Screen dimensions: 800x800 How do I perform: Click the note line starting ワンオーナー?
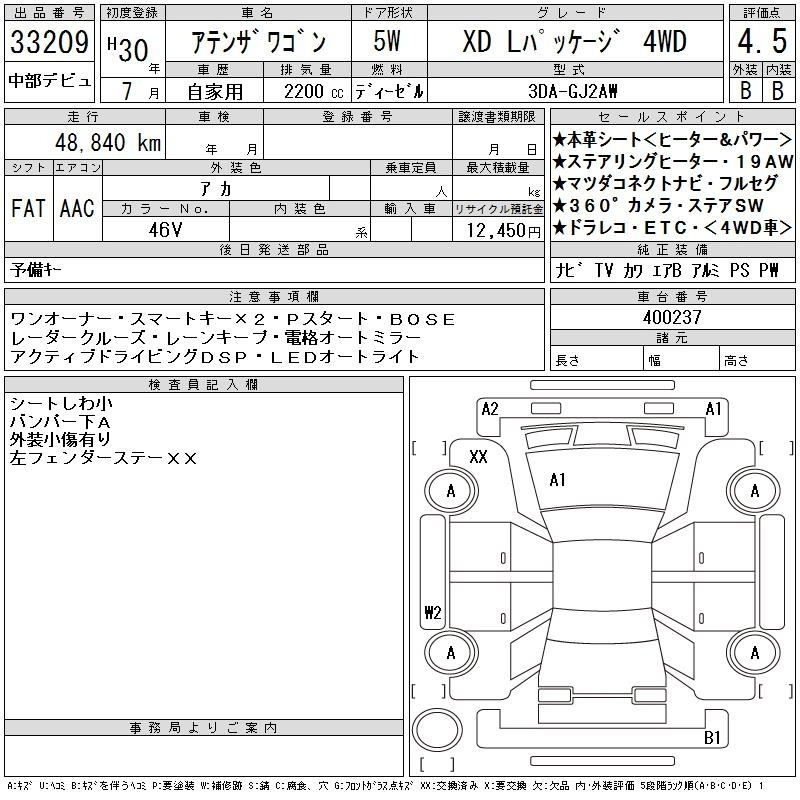233,319
